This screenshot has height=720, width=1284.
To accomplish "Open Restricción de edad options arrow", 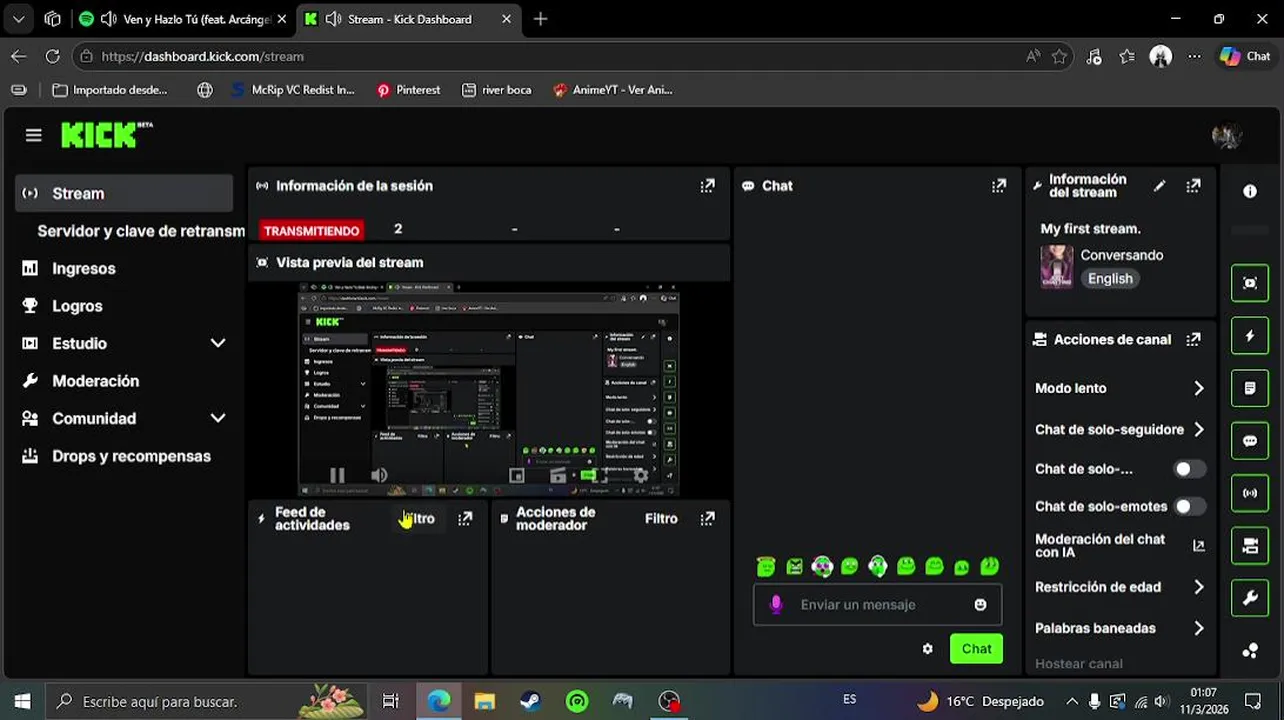I will pyautogui.click(x=1198, y=588).
